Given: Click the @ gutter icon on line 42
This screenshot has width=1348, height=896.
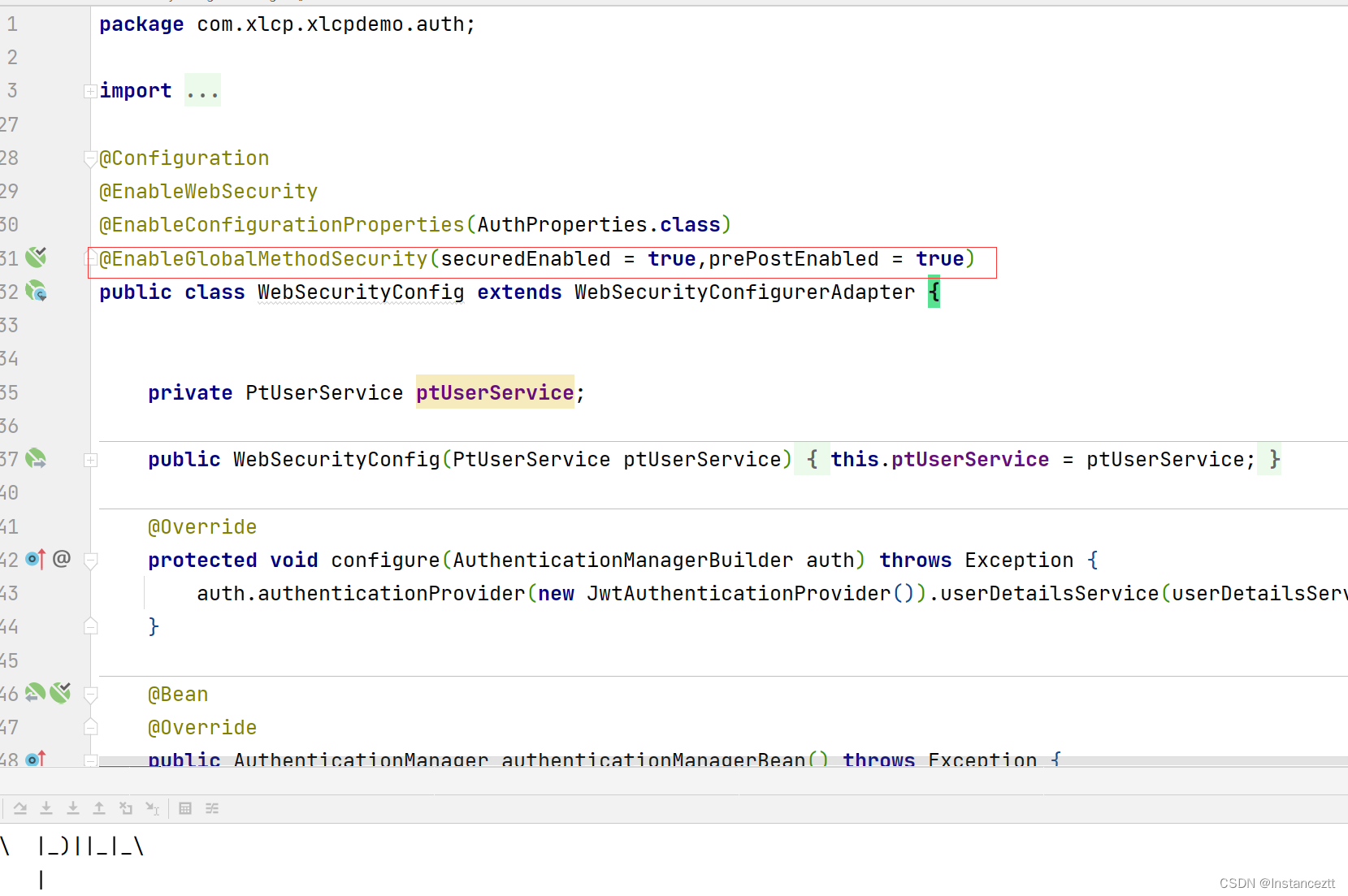Looking at the screenshot, I should pos(62,559).
